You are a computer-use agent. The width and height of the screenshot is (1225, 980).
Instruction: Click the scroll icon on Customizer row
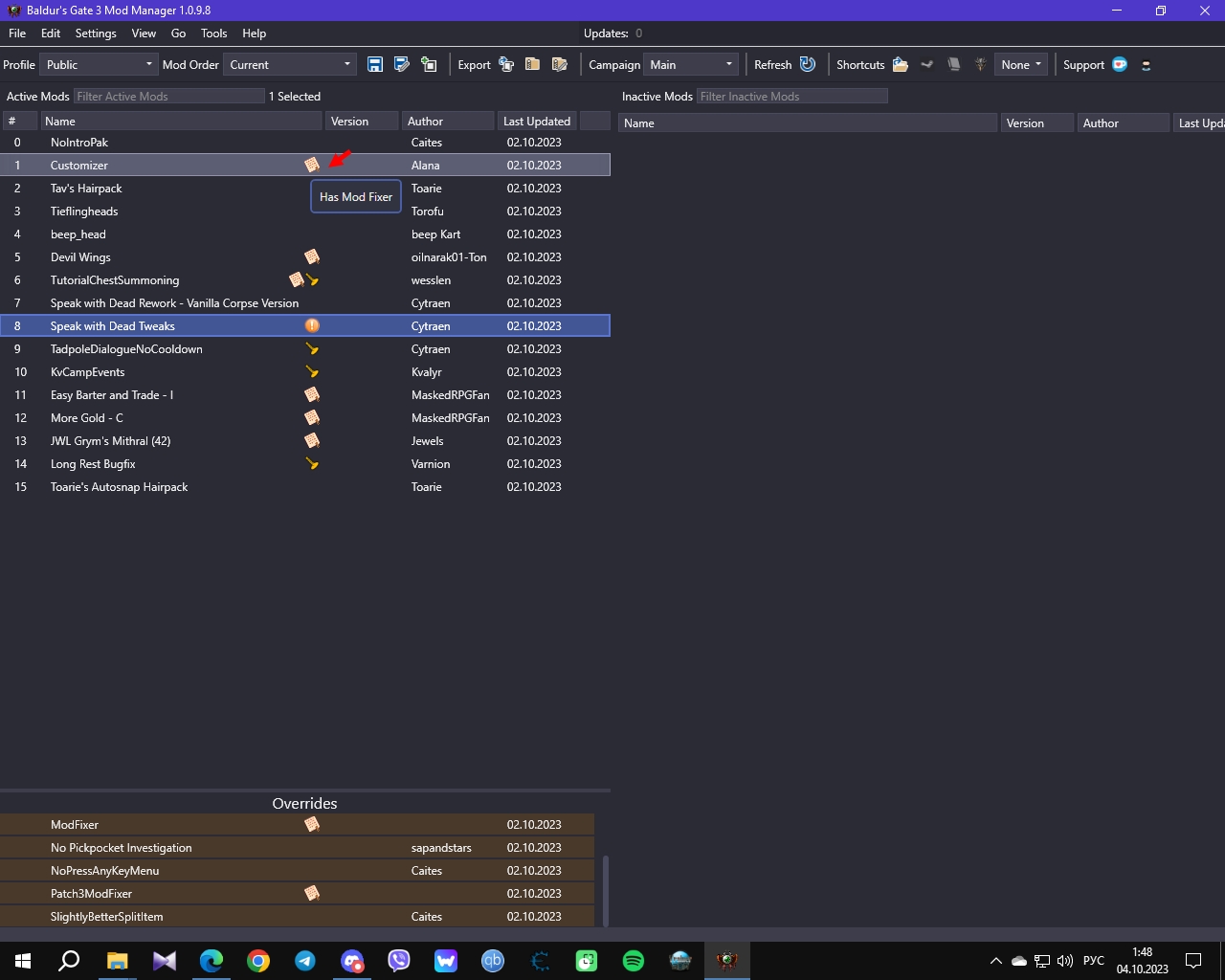[x=312, y=165]
